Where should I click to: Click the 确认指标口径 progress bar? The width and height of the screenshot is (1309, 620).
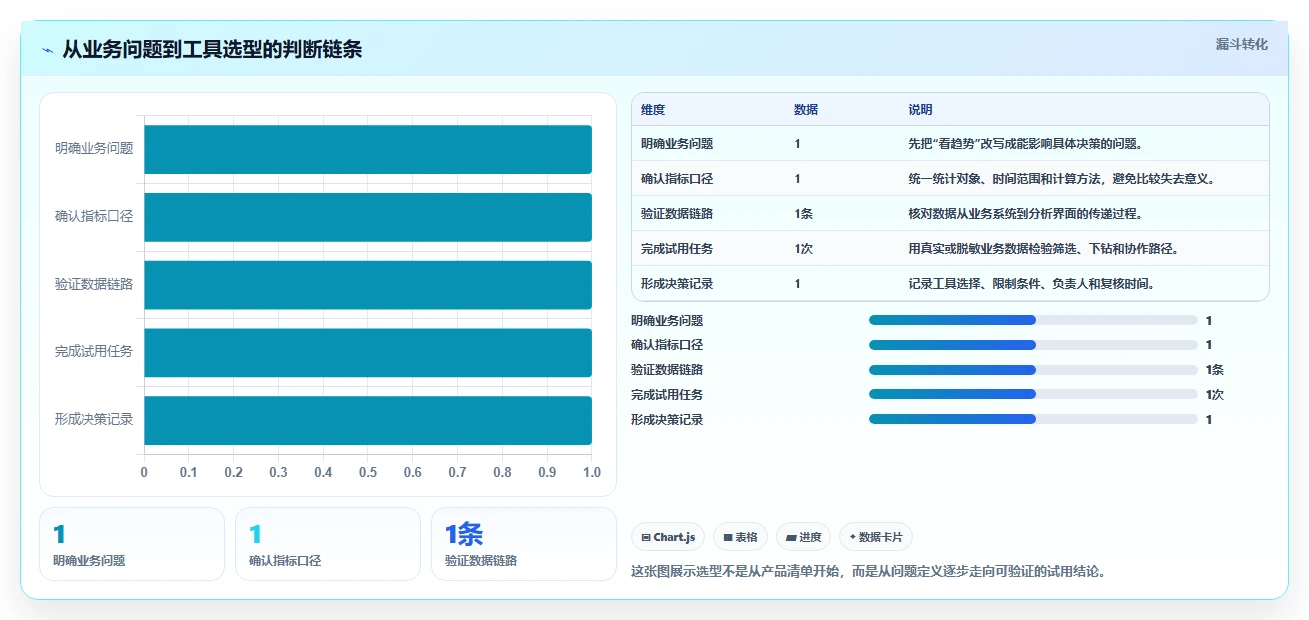[x=1033, y=345]
